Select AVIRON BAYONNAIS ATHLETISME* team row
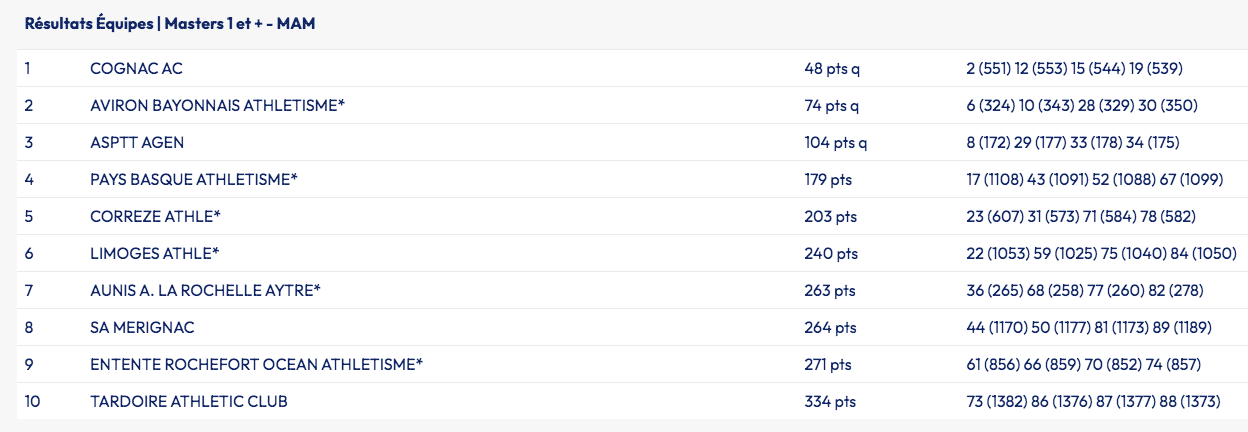Image resolution: width=1248 pixels, height=432 pixels. [x=217, y=106]
